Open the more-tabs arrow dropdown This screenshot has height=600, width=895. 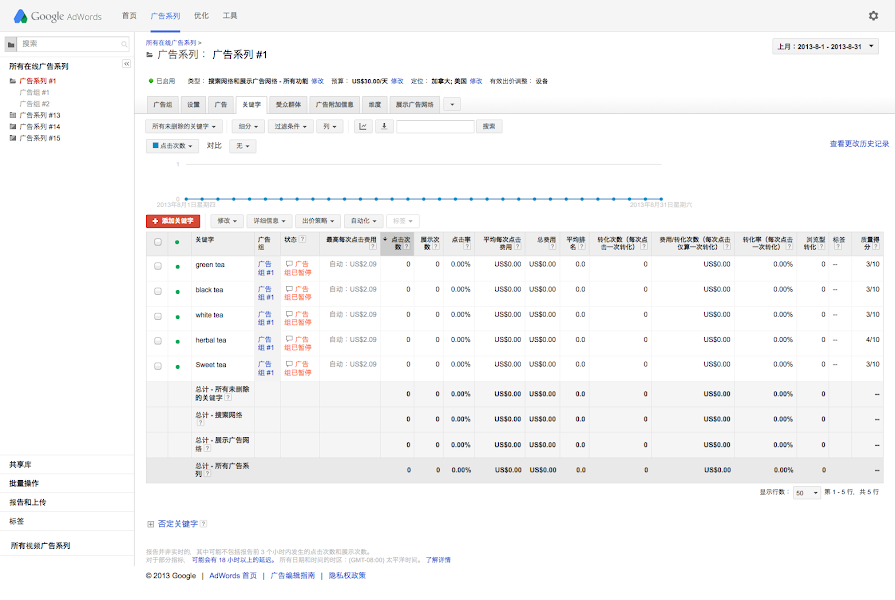pos(452,104)
